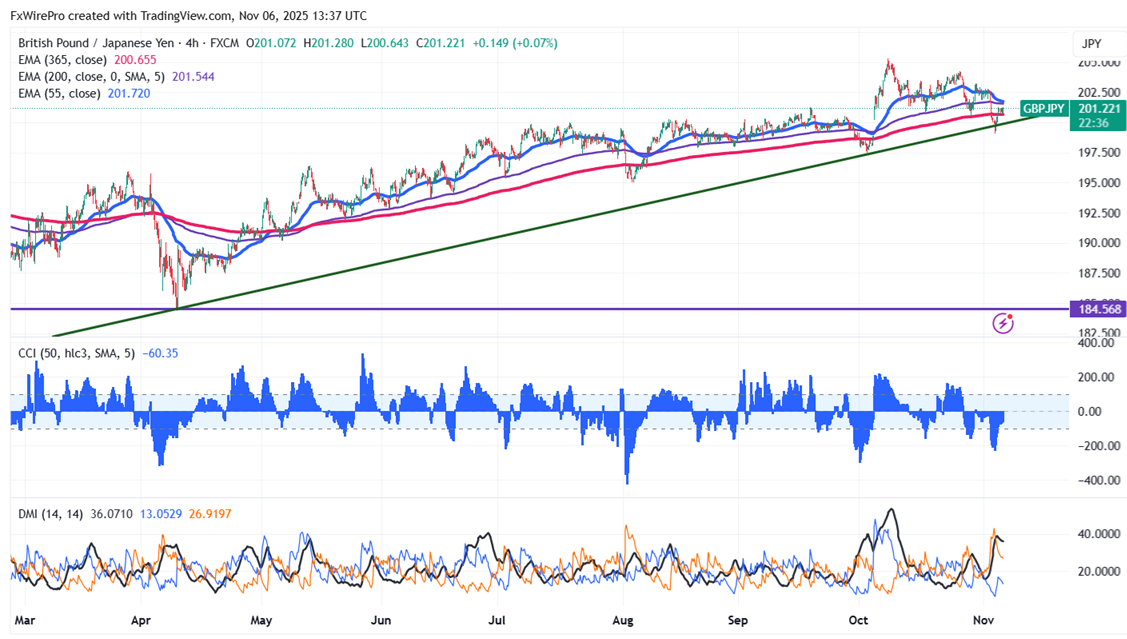Click the 22:36 countdown timer label
This screenshot has width=1127, height=639.
(1094, 123)
